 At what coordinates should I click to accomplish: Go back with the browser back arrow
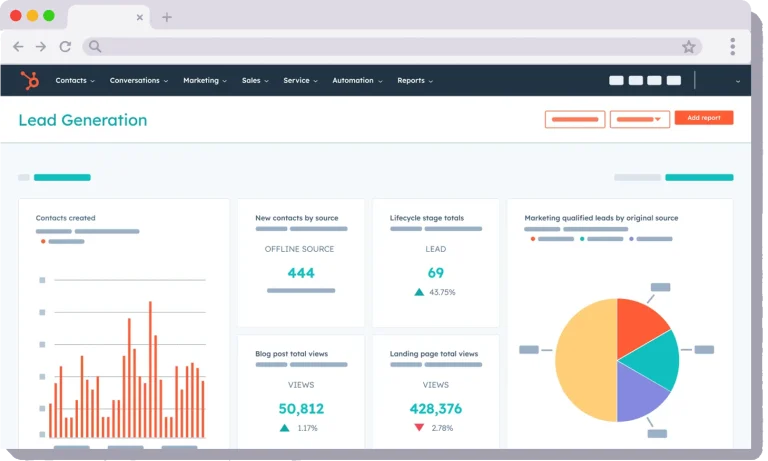point(18,47)
